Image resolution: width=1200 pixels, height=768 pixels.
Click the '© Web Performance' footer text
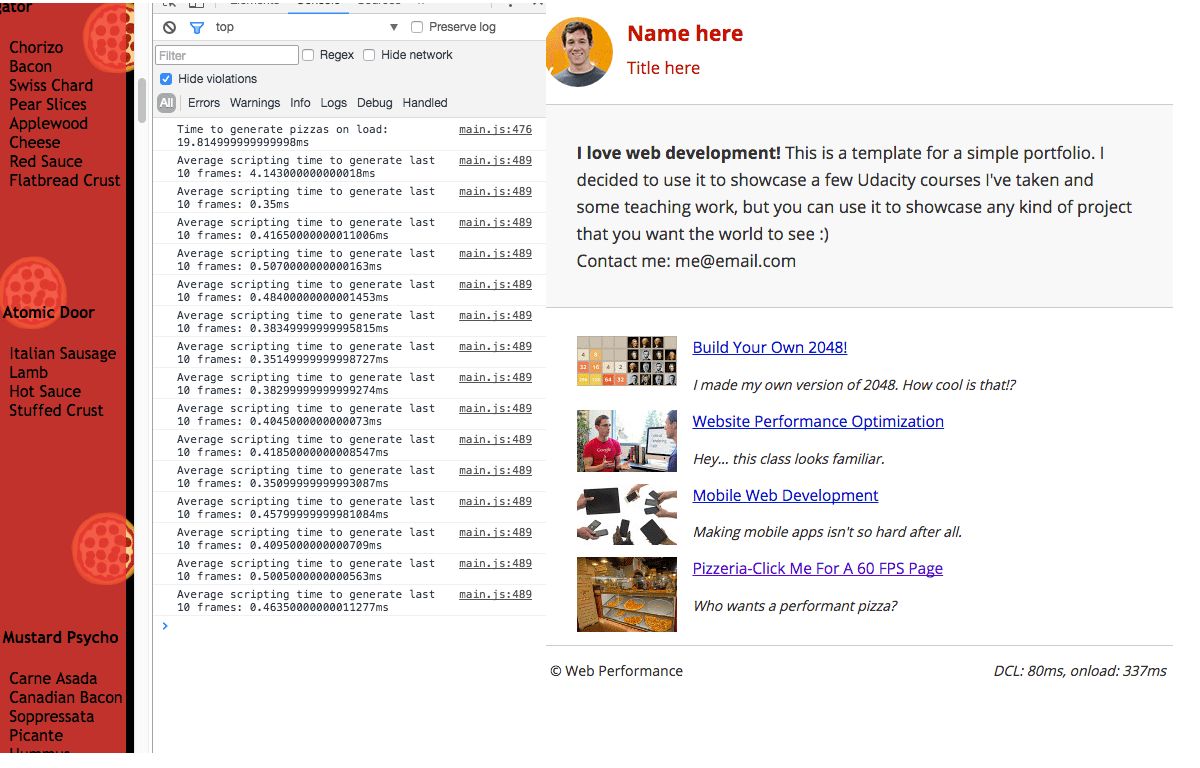pyautogui.click(x=616, y=671)
